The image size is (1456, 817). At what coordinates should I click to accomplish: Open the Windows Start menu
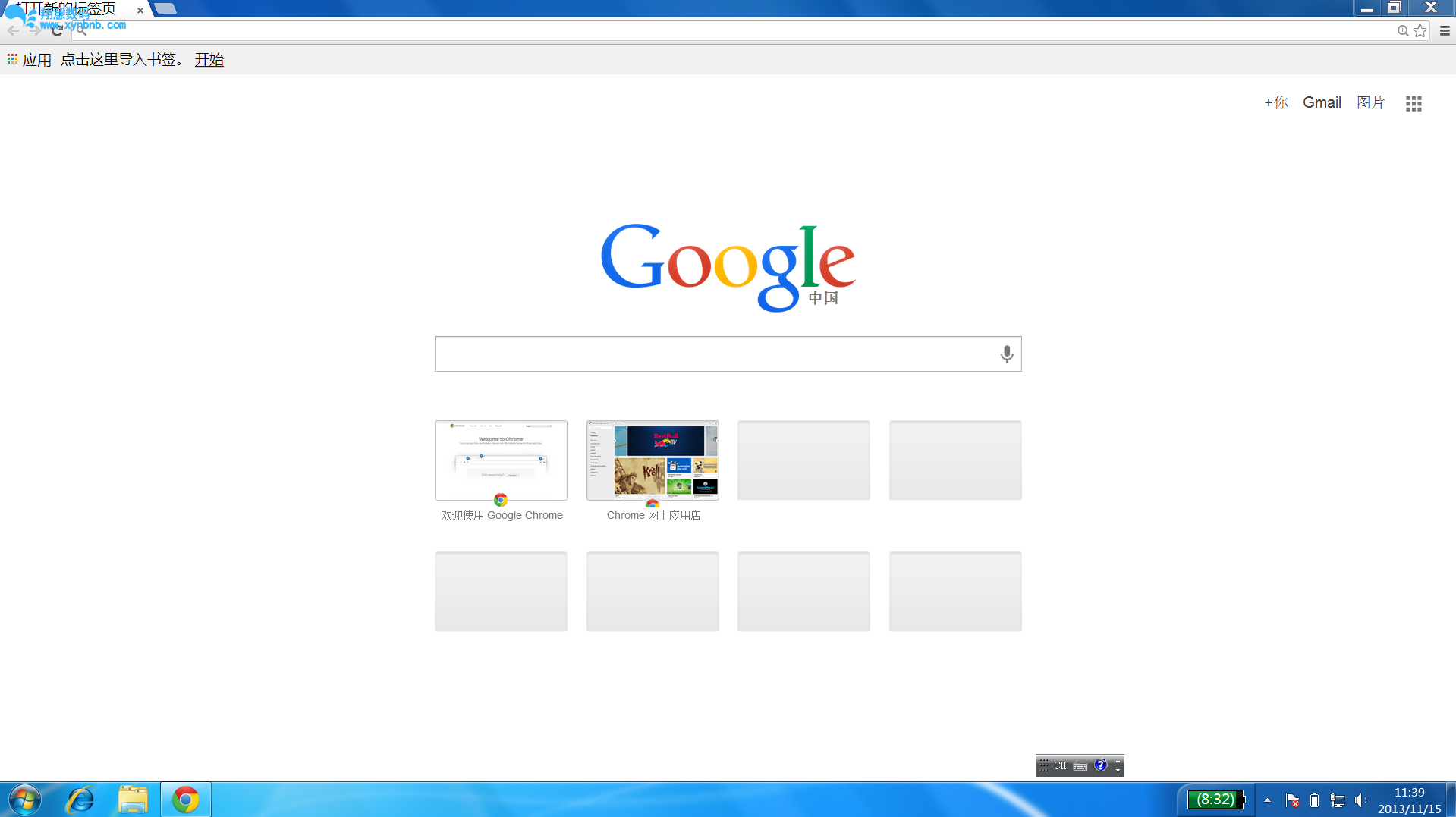[24, 800]
